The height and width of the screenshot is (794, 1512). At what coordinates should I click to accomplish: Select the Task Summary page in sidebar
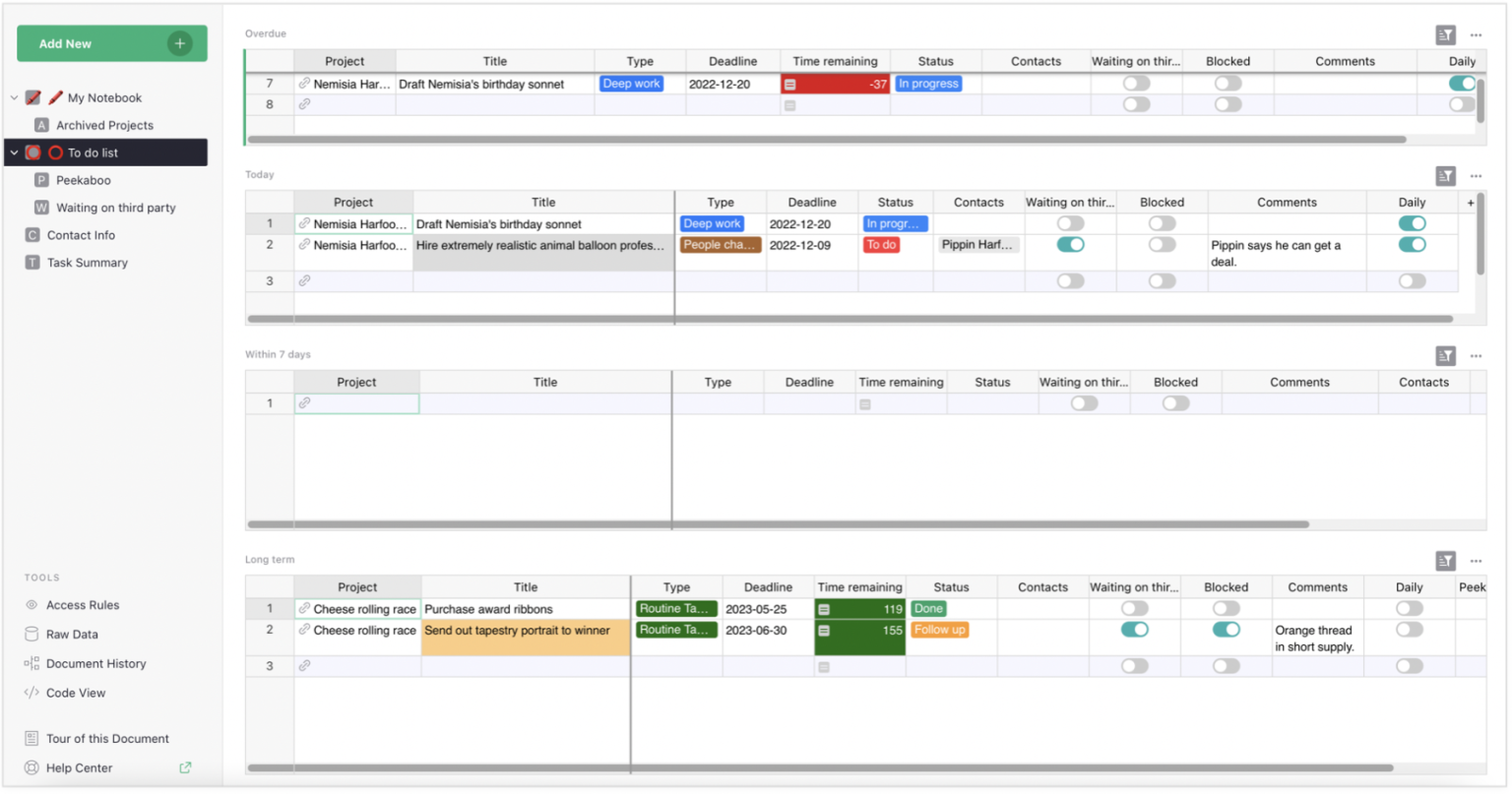pos(89,263)
